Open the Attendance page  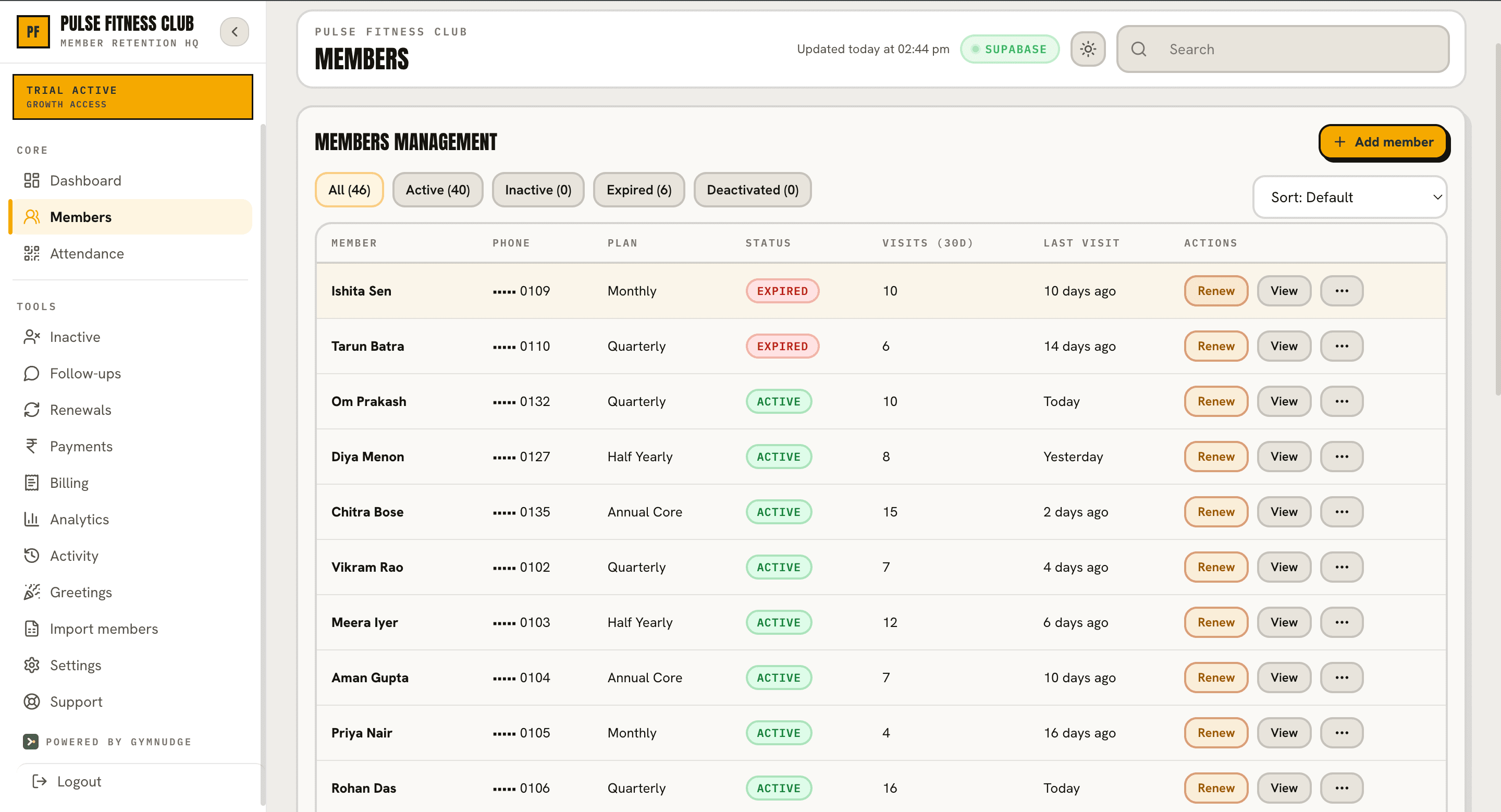[x=132, y=253]
